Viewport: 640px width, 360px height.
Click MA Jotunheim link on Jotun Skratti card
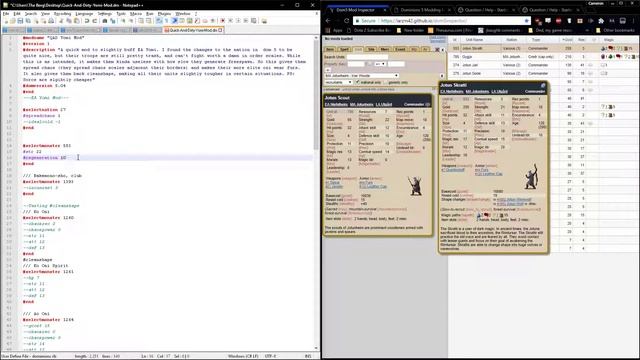[x=477, y=91]
